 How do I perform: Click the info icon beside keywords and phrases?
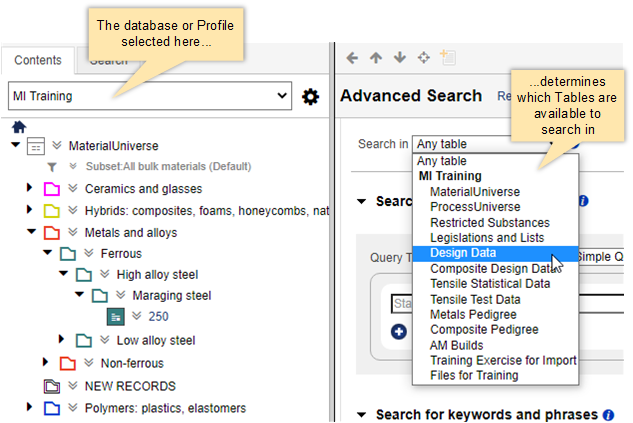pyautogui.click(x=607, y=414)
